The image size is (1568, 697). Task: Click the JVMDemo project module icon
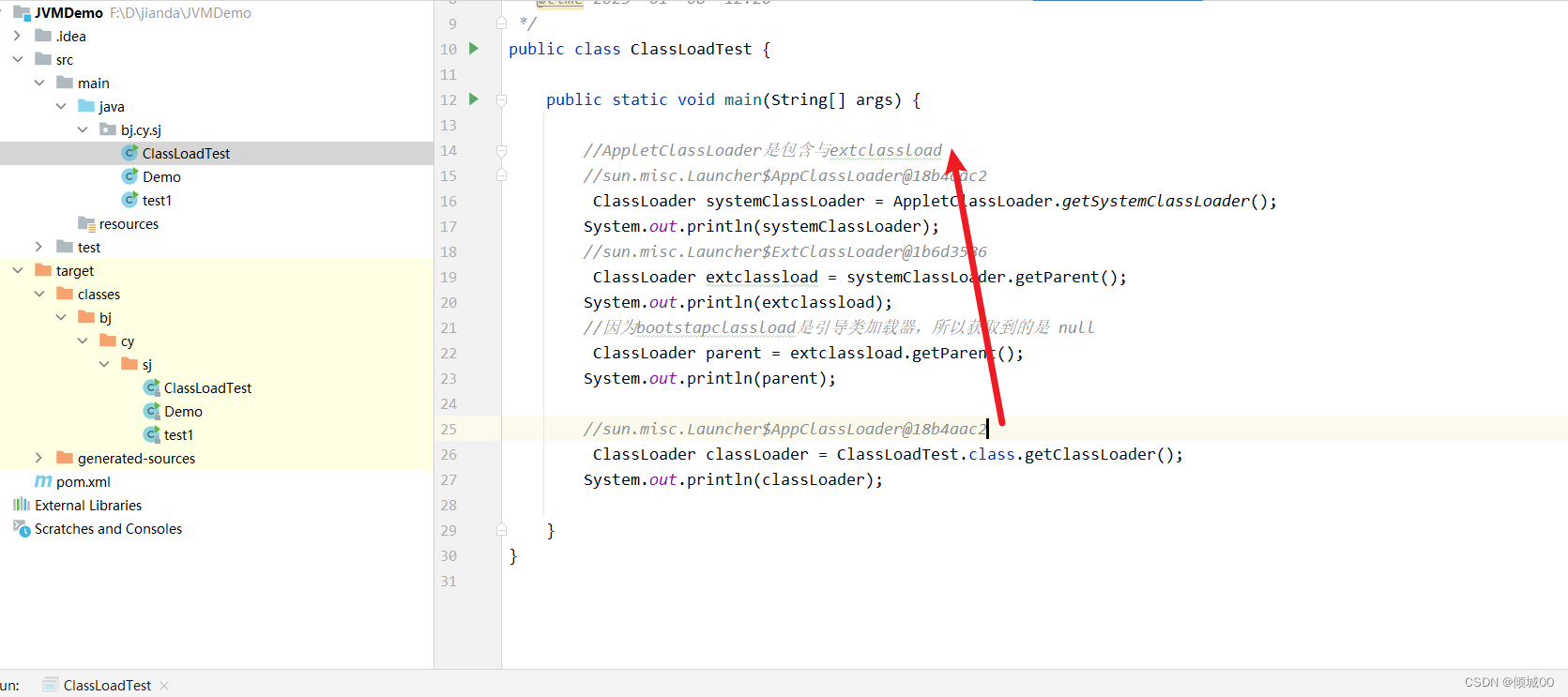tap(22, 13)
